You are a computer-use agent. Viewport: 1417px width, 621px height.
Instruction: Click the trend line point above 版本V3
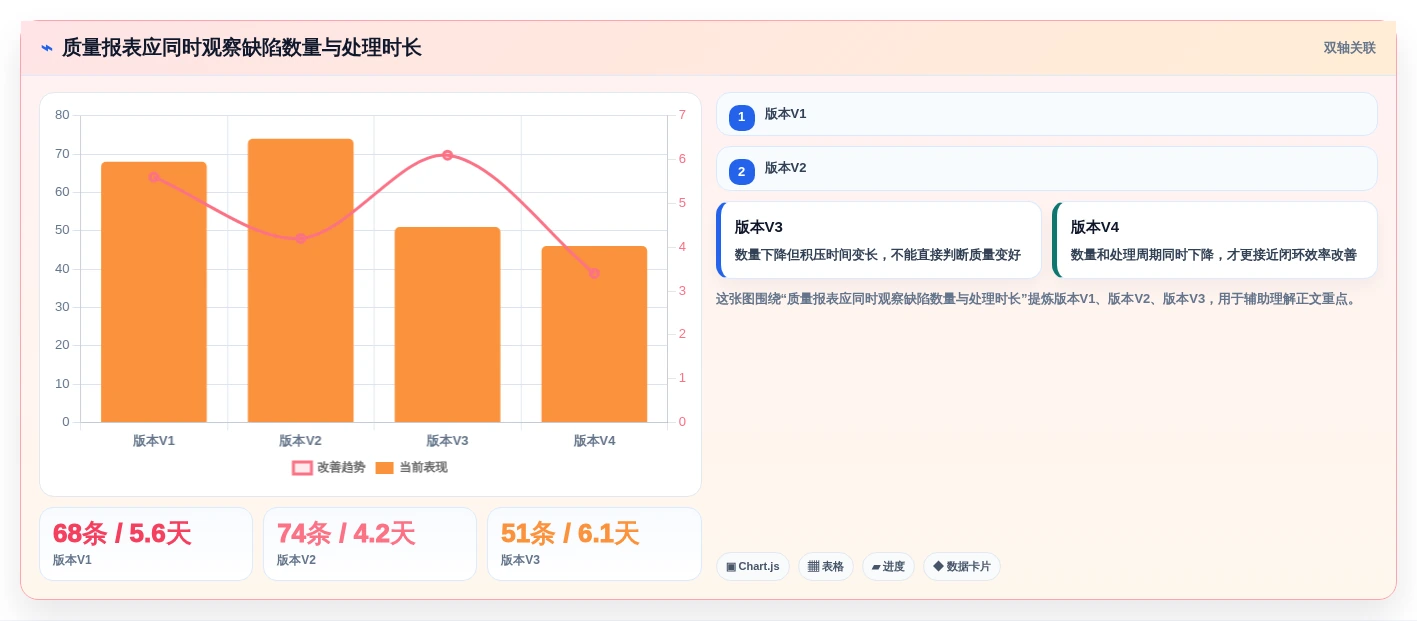[x=447, y=155]
